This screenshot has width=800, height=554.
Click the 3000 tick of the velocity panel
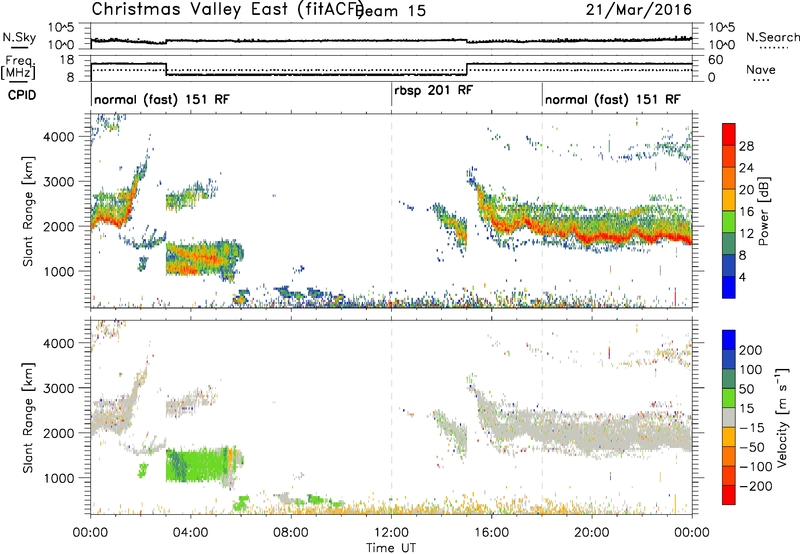[58, 388]
